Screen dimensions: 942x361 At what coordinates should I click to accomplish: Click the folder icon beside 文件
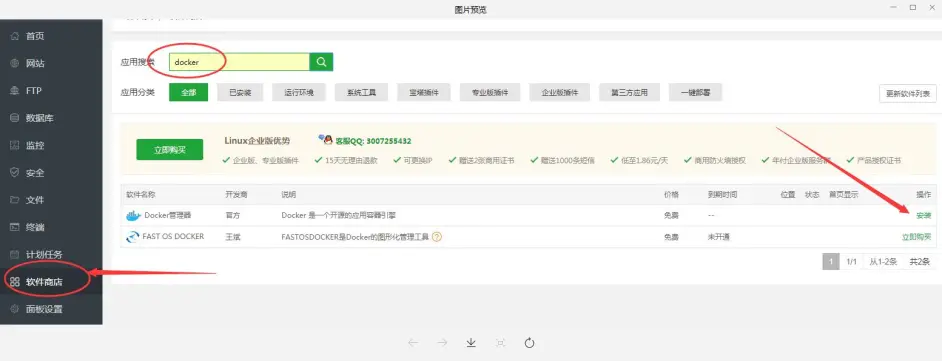click(x=15, y=200)
